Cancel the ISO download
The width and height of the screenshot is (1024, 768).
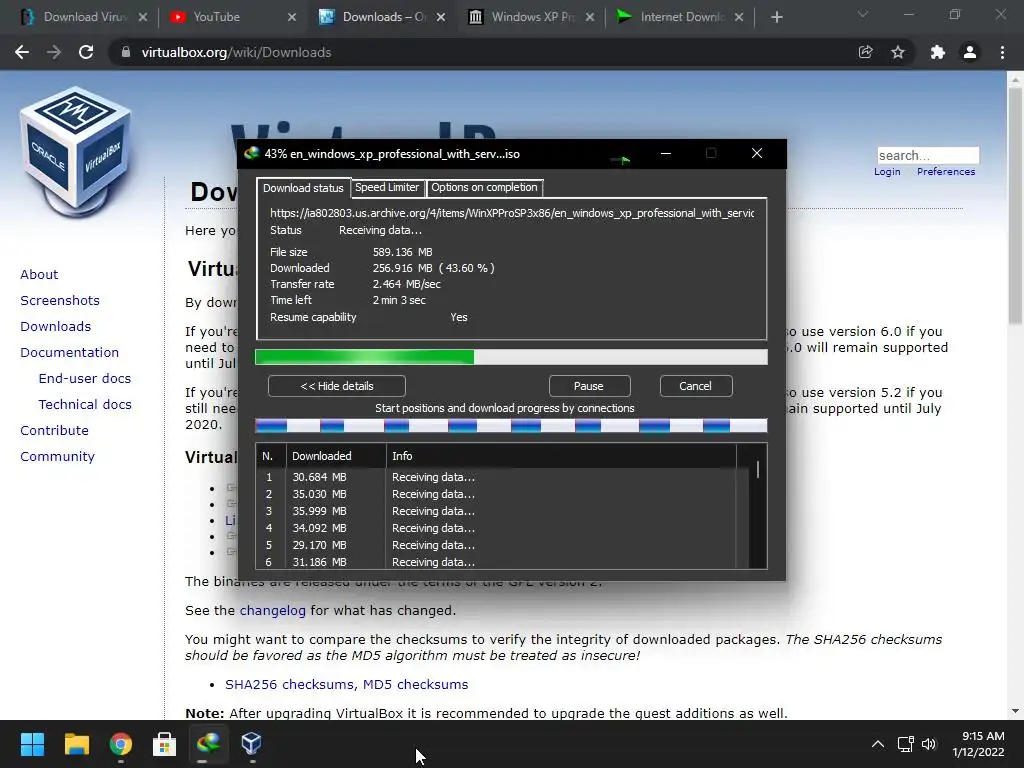pyautogui.click(x=696, y=386)
